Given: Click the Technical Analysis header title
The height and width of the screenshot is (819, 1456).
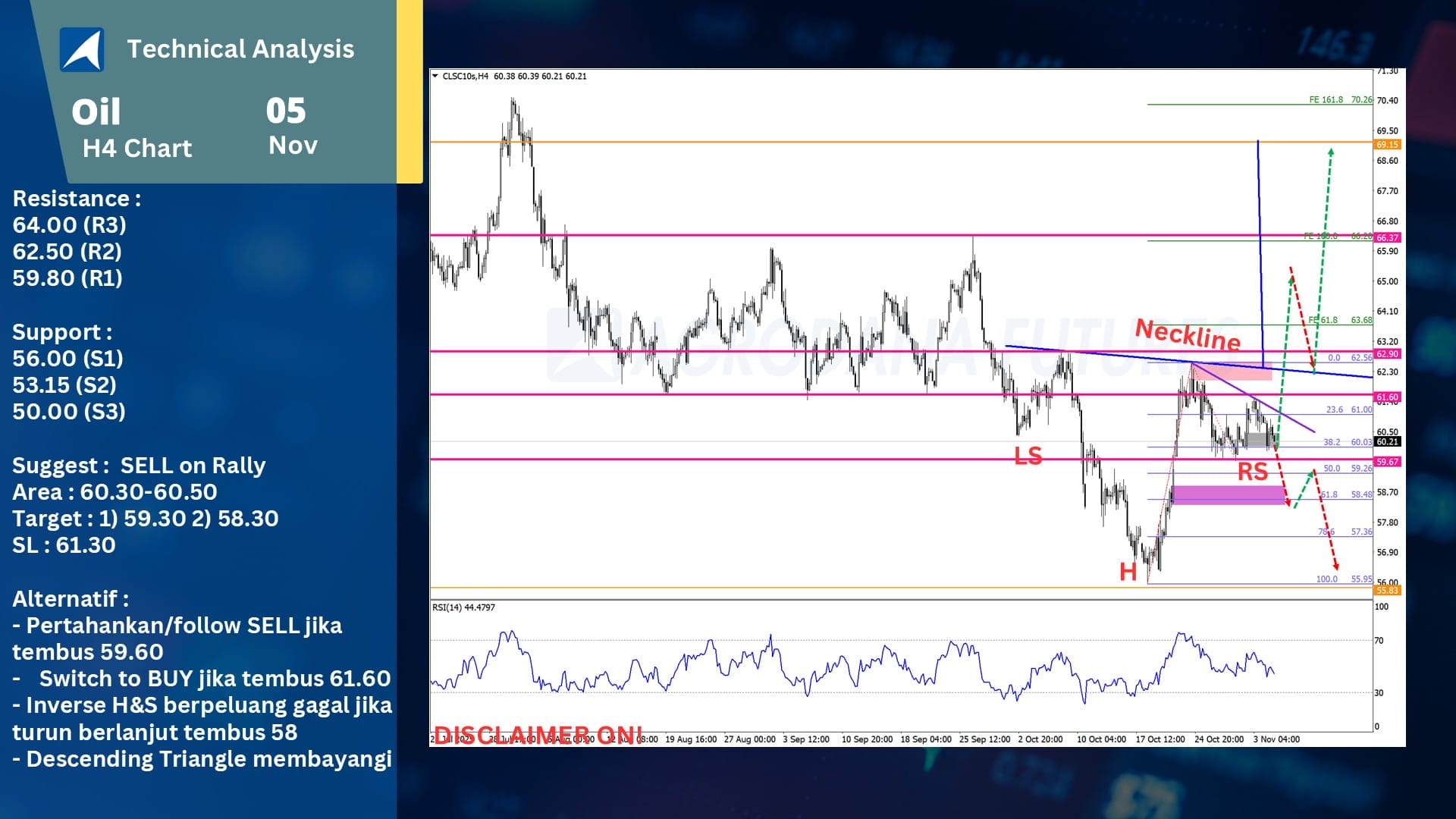Looking at the screenshot, I should point(240,49).
